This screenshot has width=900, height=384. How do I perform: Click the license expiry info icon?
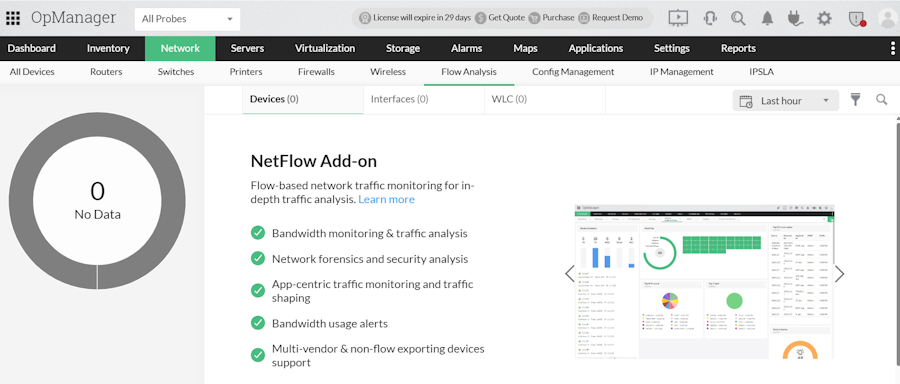click(x=364, y=18)
